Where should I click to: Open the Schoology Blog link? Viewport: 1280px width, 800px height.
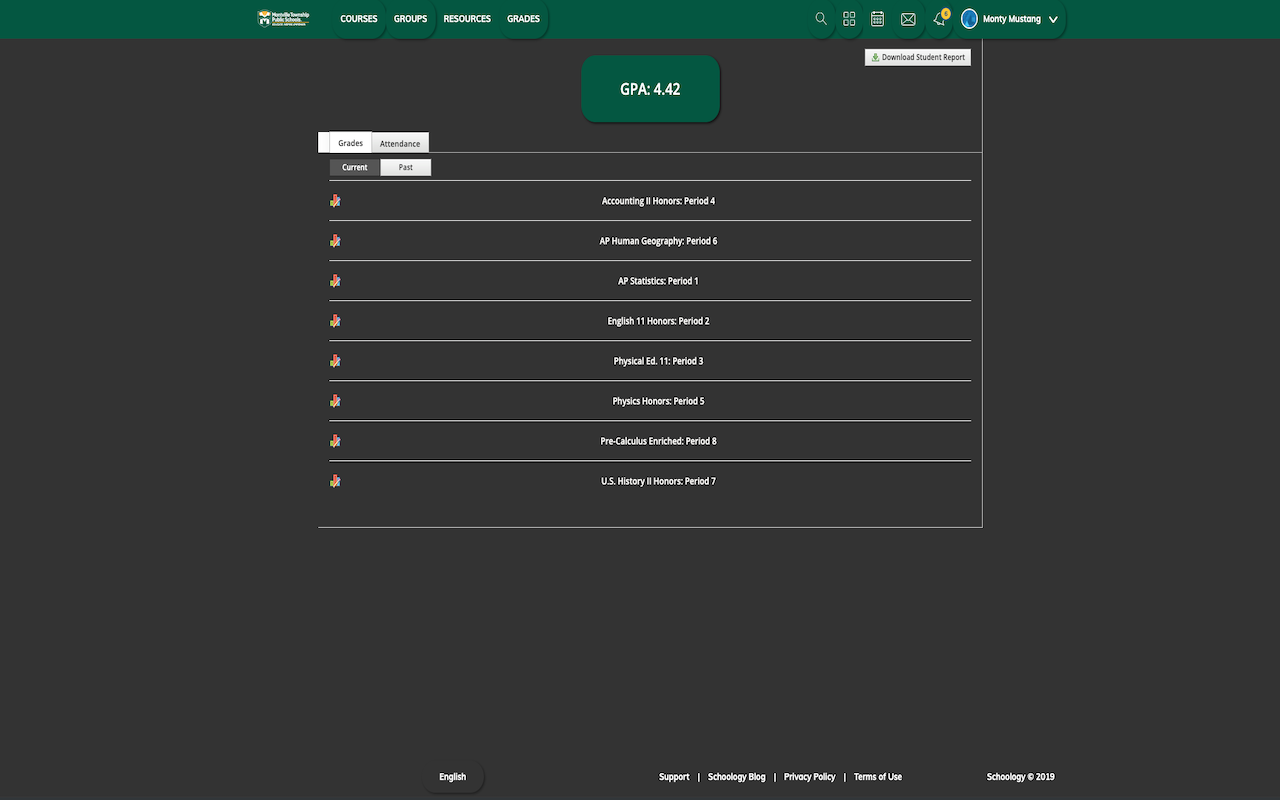coord(736,777)
